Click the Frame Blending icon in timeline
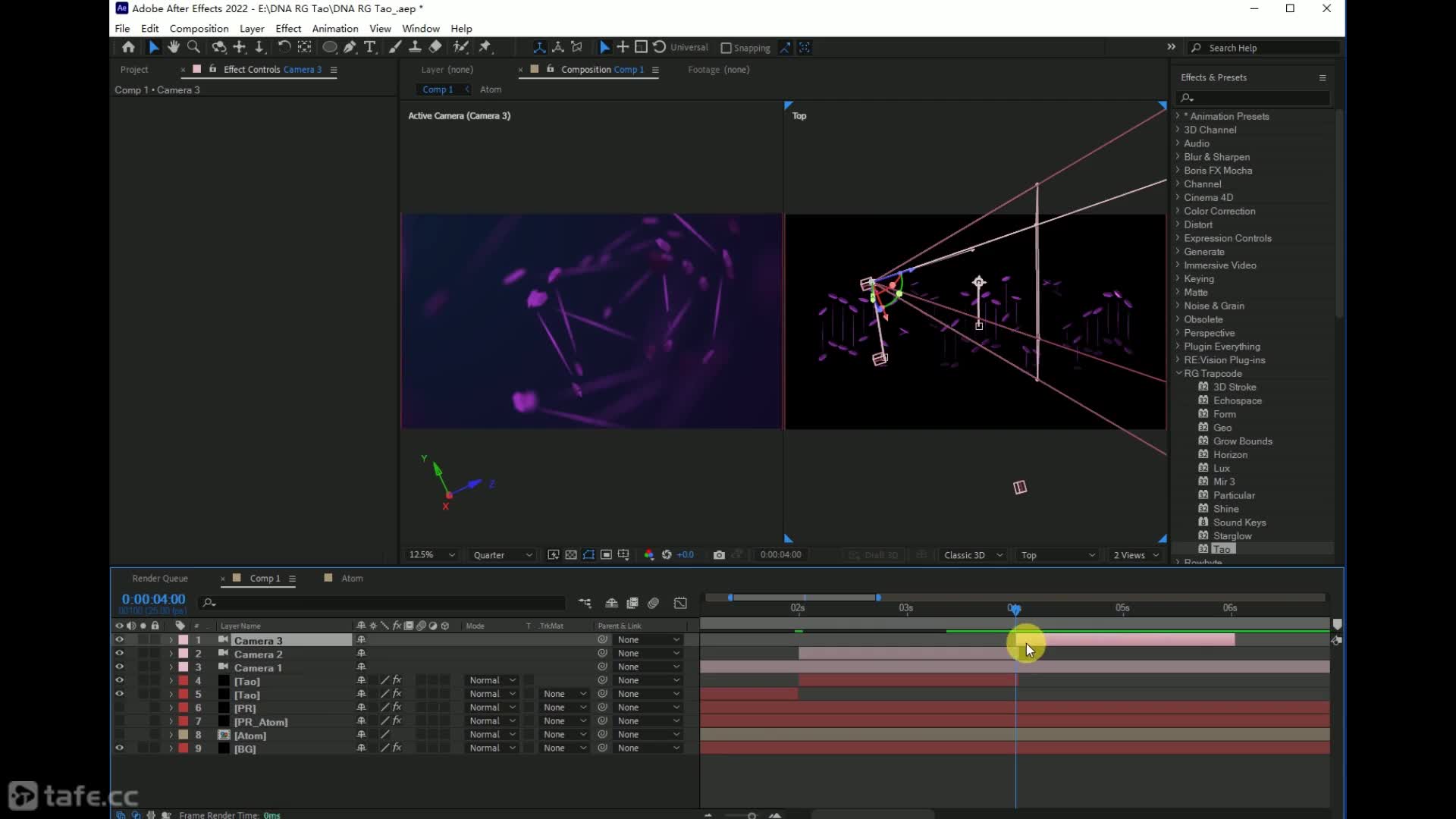The image size is (1456, 819). click(x=632, y=603)
